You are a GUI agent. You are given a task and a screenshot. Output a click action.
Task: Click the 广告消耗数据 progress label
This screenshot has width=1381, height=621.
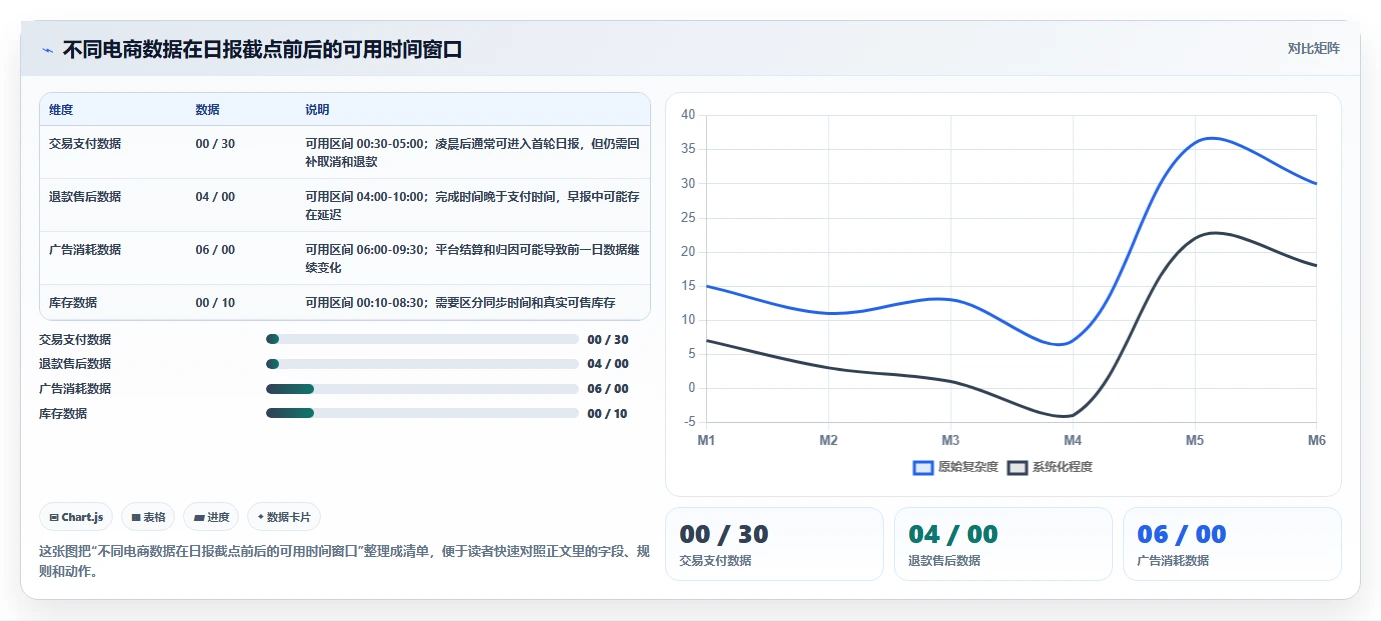tap(75, 389)
